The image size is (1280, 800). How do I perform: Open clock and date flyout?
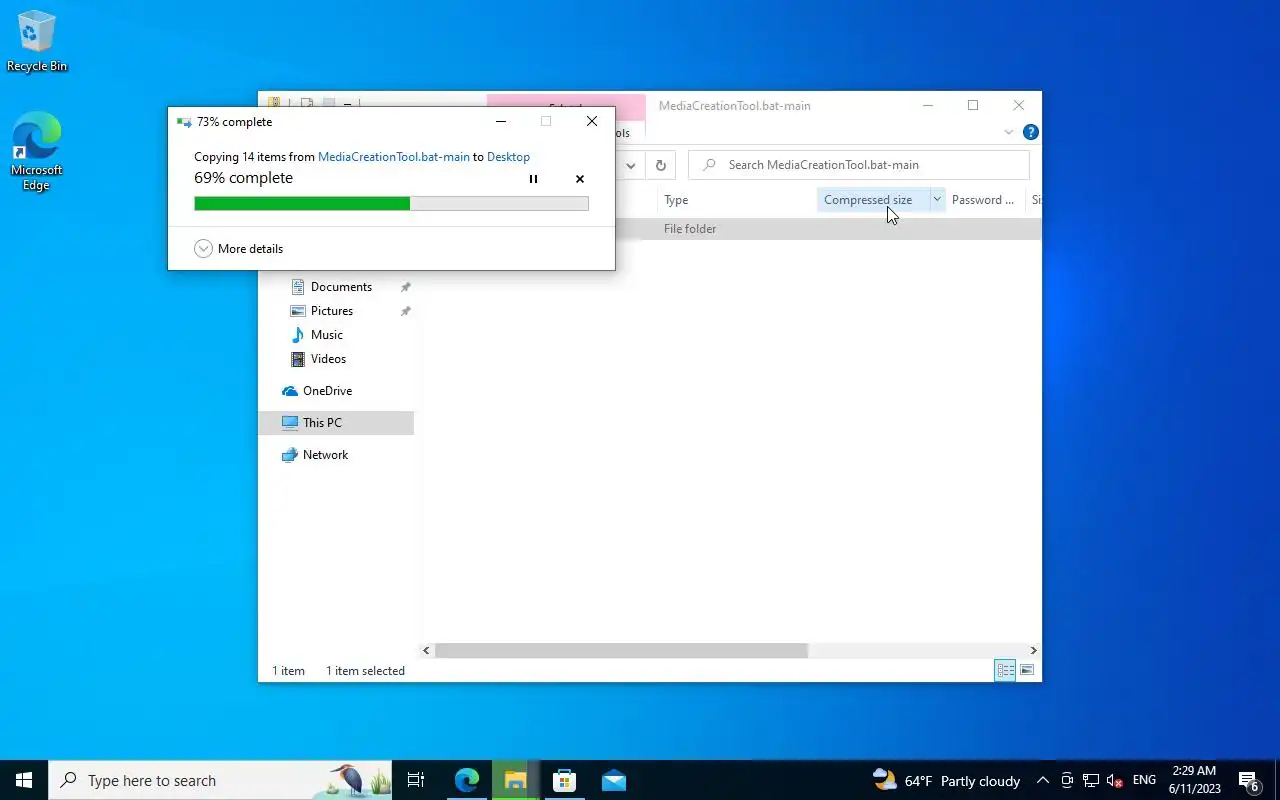(x=1194, y=780)
